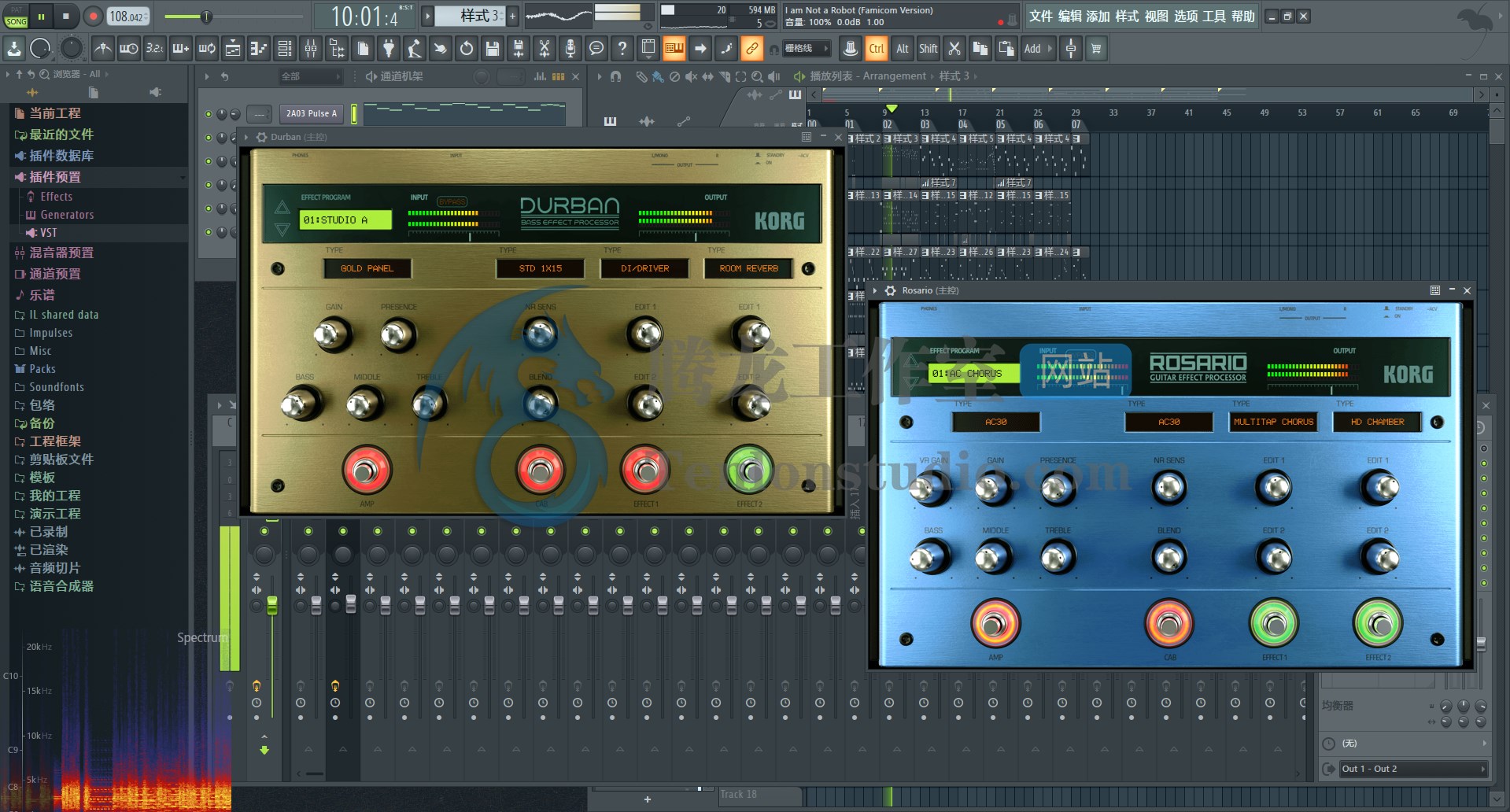Viewport: 1510px width, 812px height.
Task: Click the typing keyboard to piano icon
Action: point(674,49)
